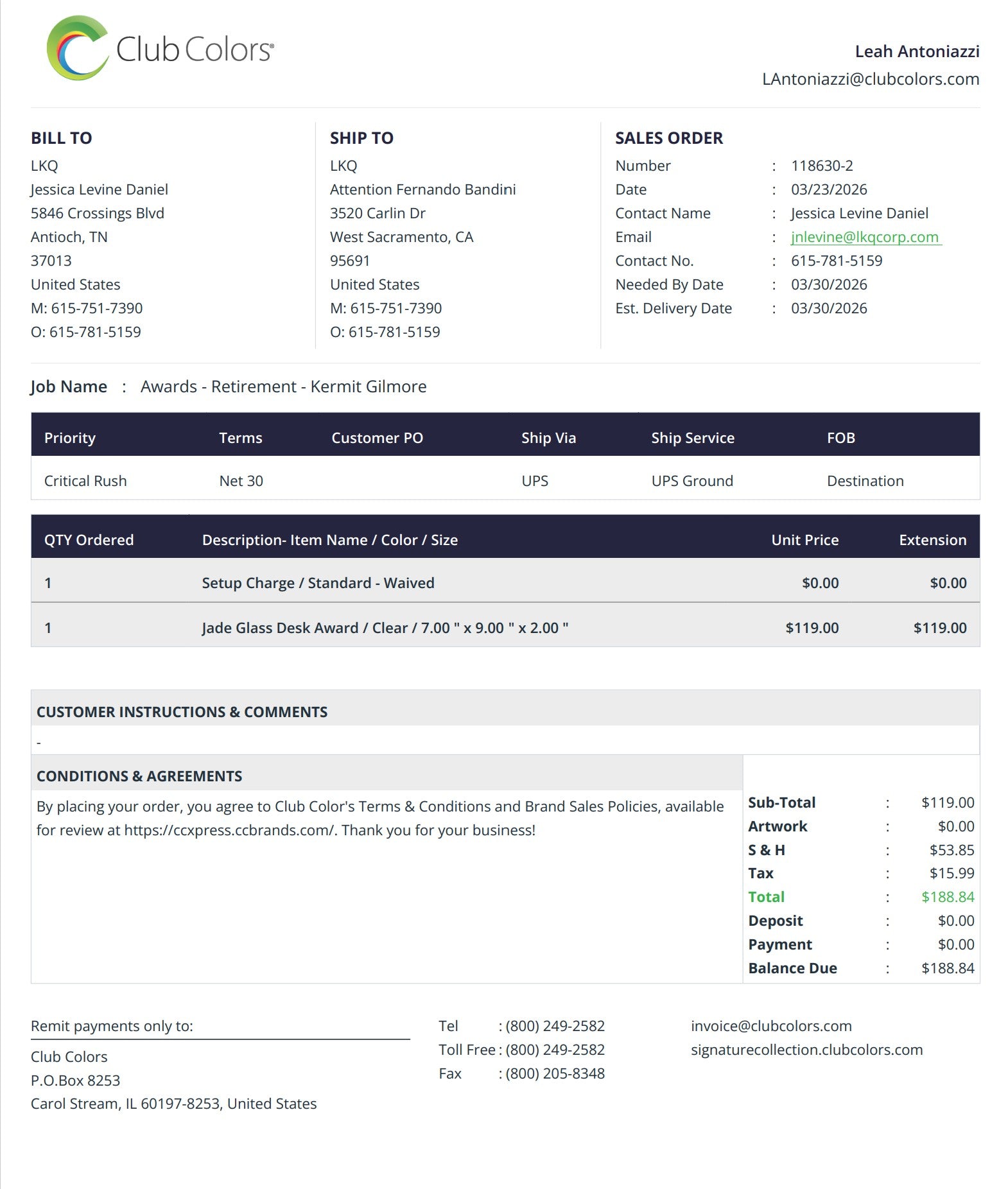Select the Critical Rush priority value
This screenshot has width=1008, height=1189.
85,481
